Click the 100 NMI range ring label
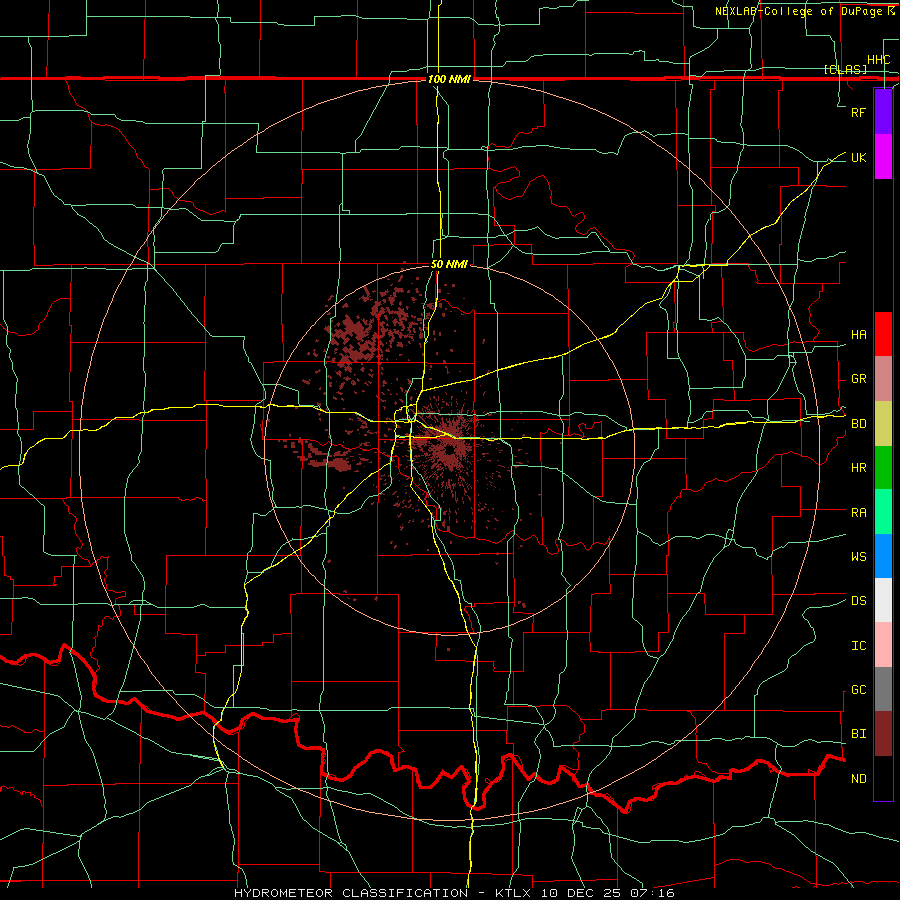This screenshot has height=900, width=900. pyautogui.click(x=449, y=79)
